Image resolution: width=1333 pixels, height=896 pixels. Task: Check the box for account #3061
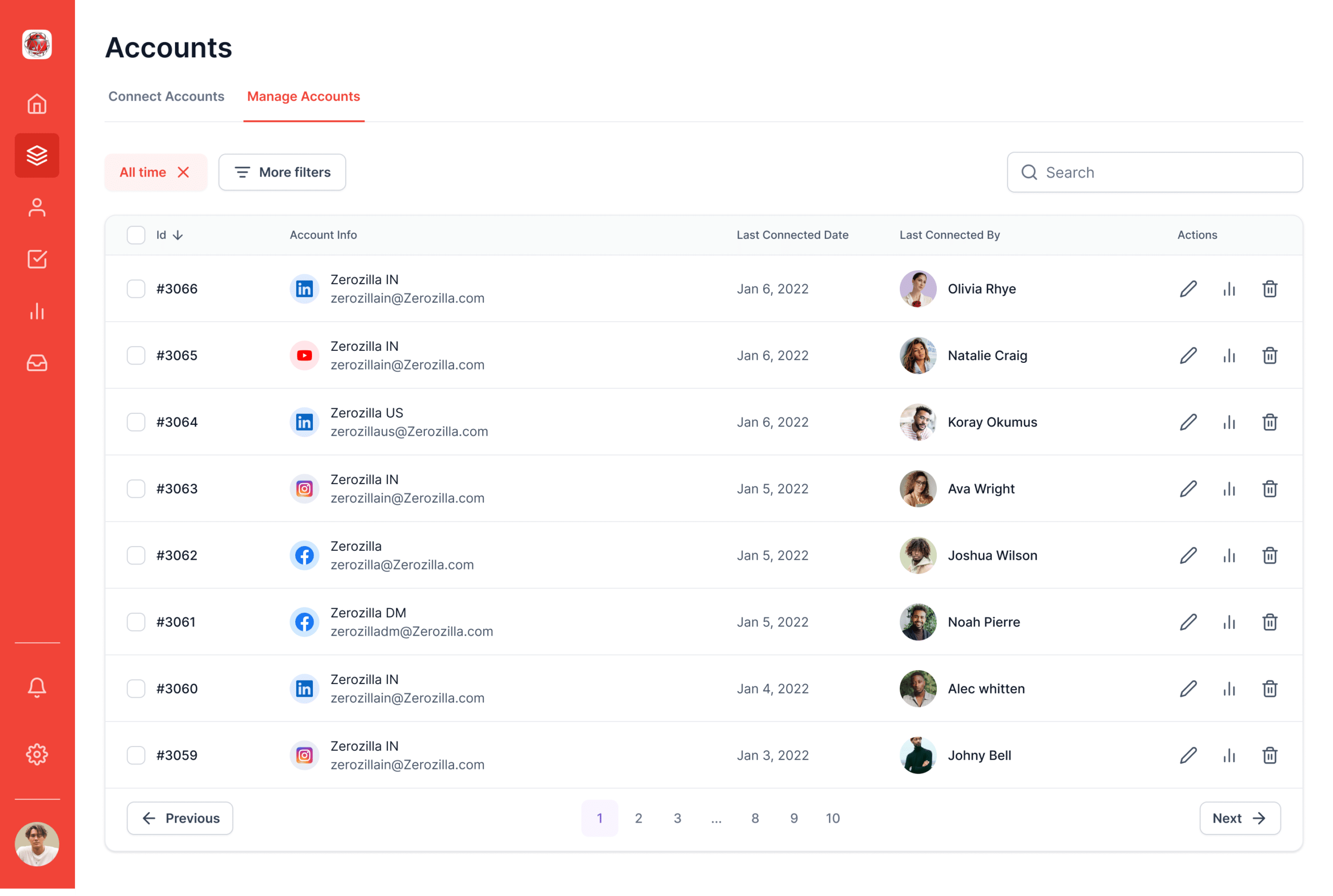point(136,622)
